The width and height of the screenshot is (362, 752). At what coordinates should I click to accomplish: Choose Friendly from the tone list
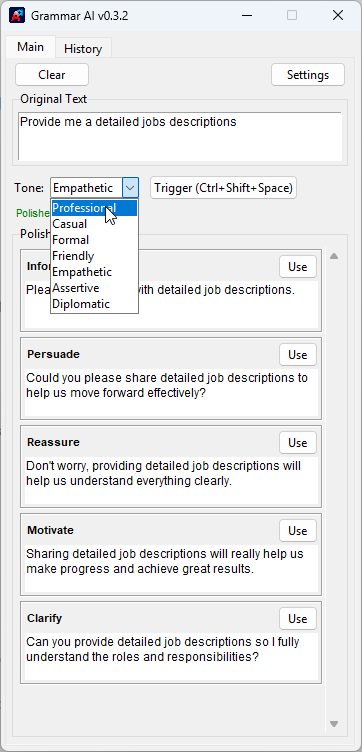tap(94, 256)
